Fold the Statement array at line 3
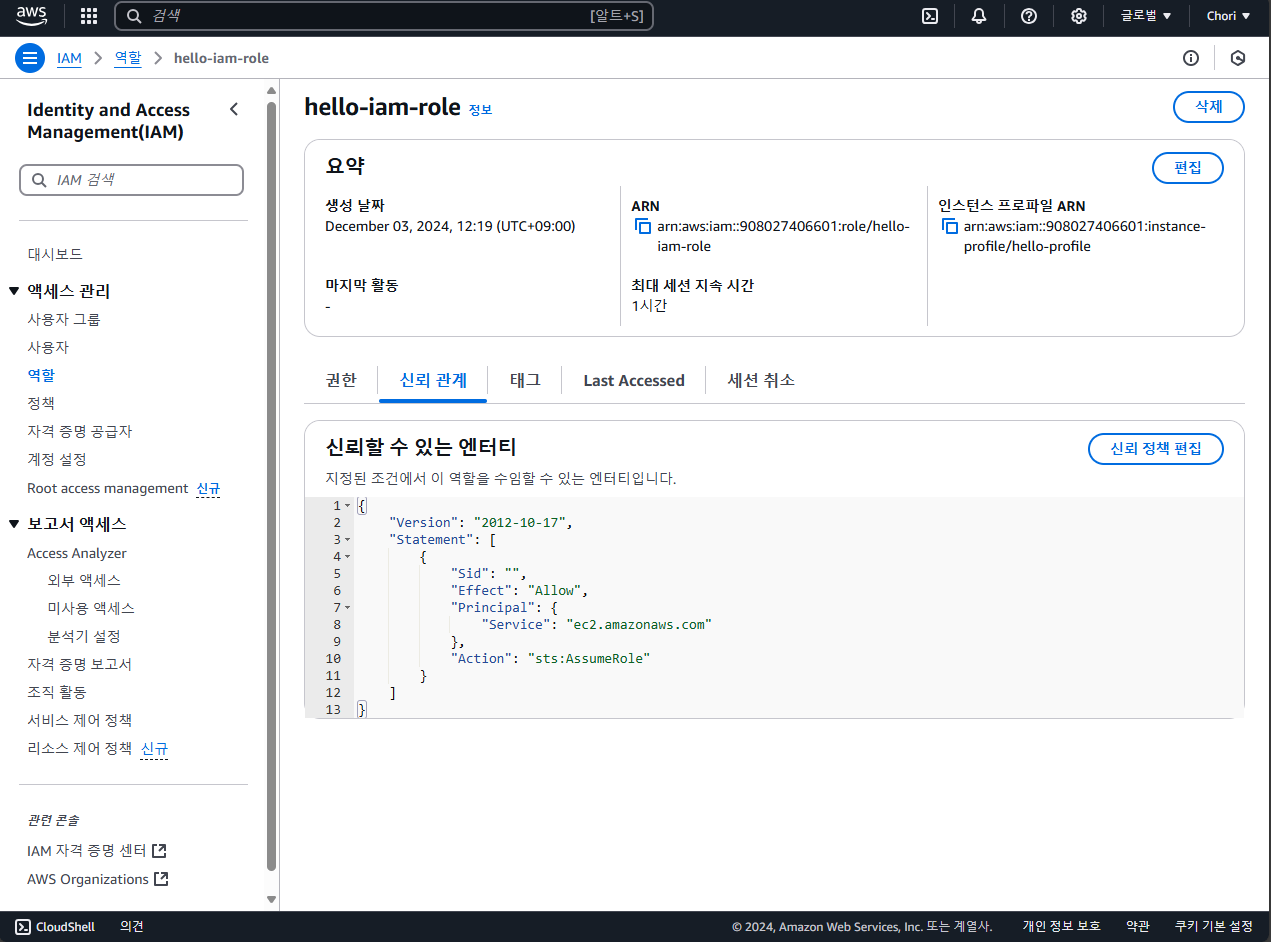The height and width of the screenshot is (942, 1271). (347, 540)
